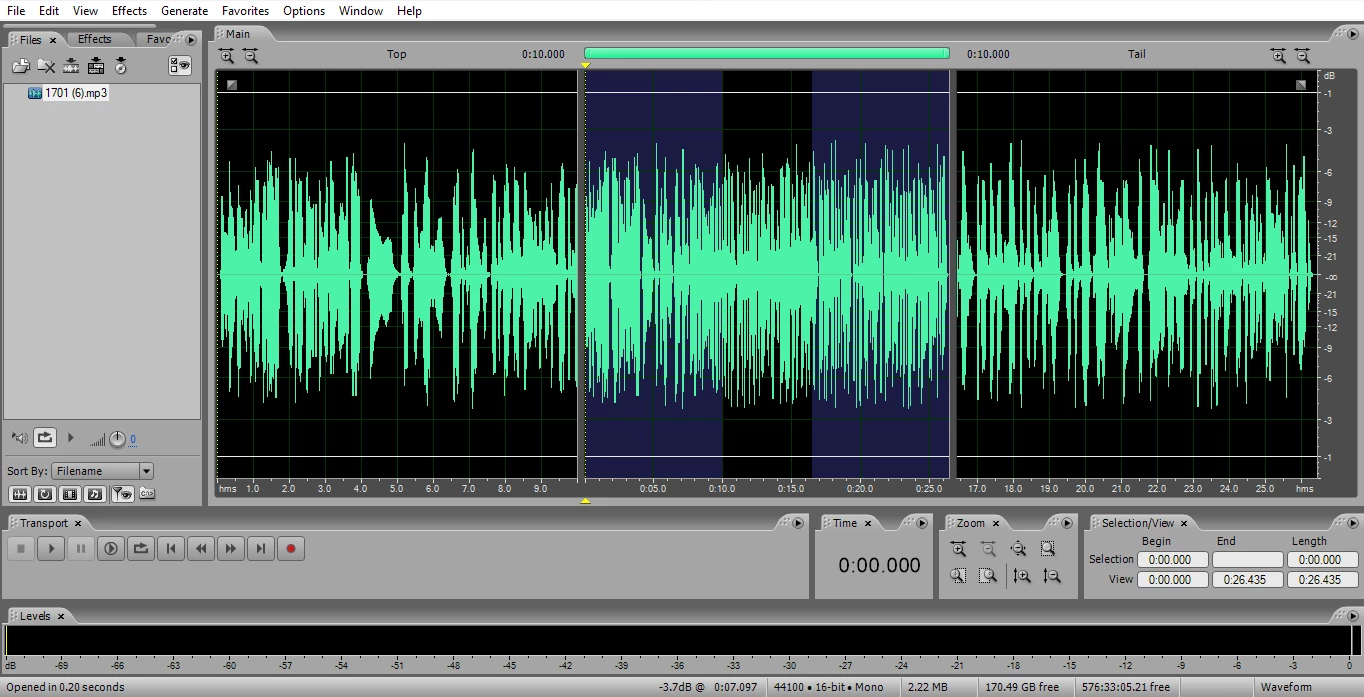Open the Levels panel options menu arrow

pos(1351,616)
